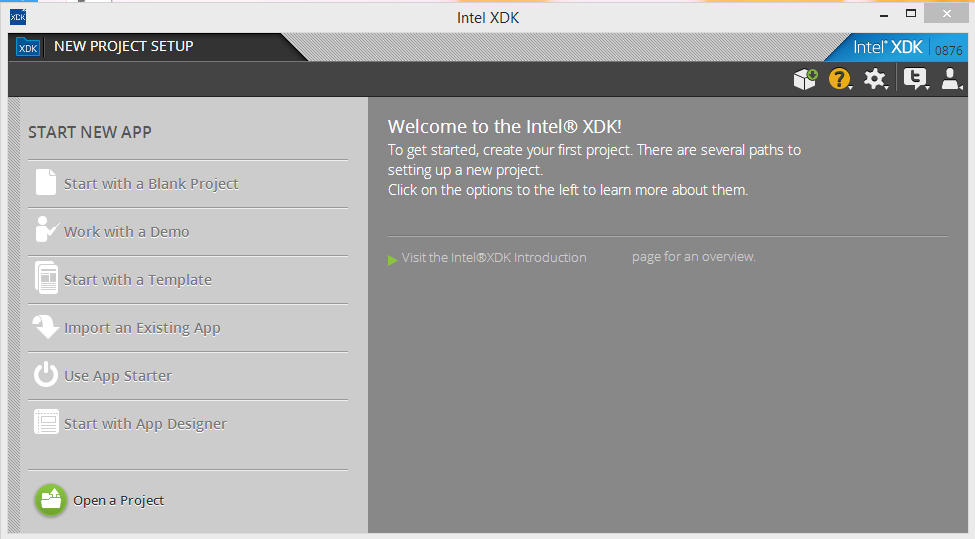Open the package download updates icon
Image resolution: width=975 pixels, height=539 pixels.
[805, 79]
